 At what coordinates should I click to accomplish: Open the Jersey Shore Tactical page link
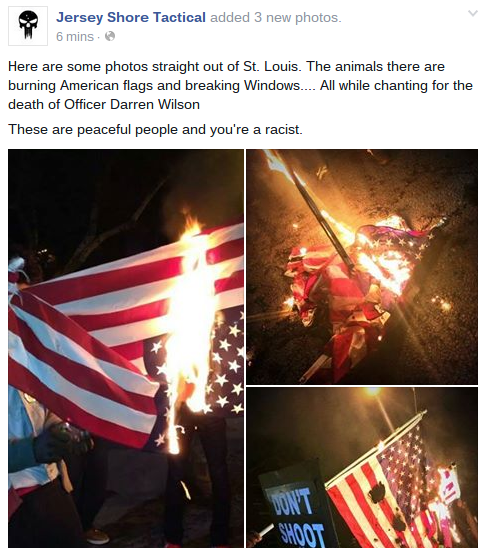click(131, 17)
